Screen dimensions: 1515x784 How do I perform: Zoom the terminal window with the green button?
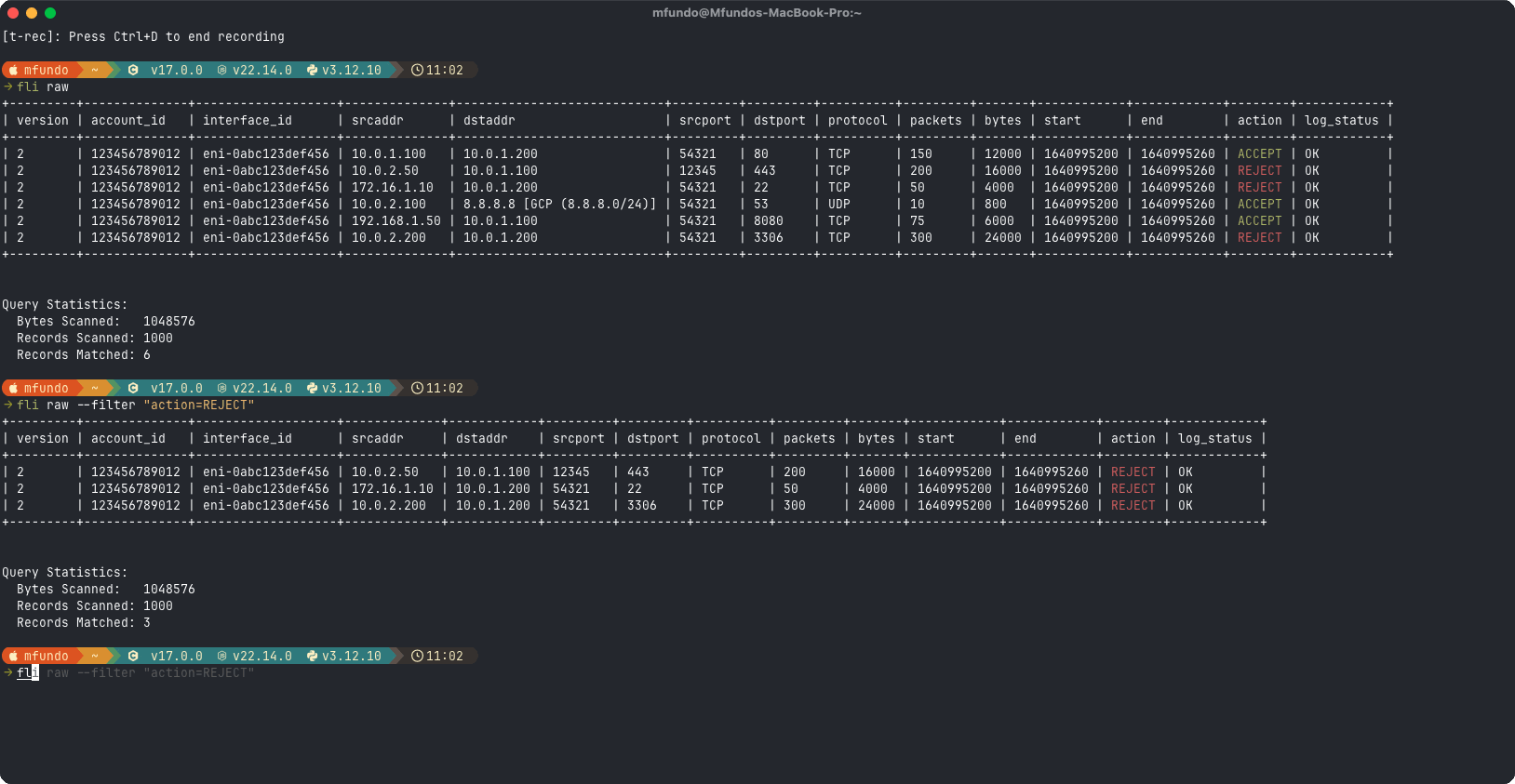50,13
